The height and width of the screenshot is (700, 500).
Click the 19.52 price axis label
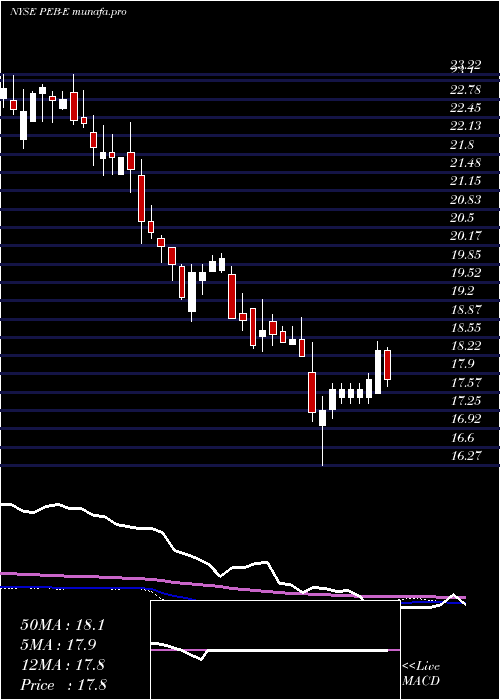point(466,272)
